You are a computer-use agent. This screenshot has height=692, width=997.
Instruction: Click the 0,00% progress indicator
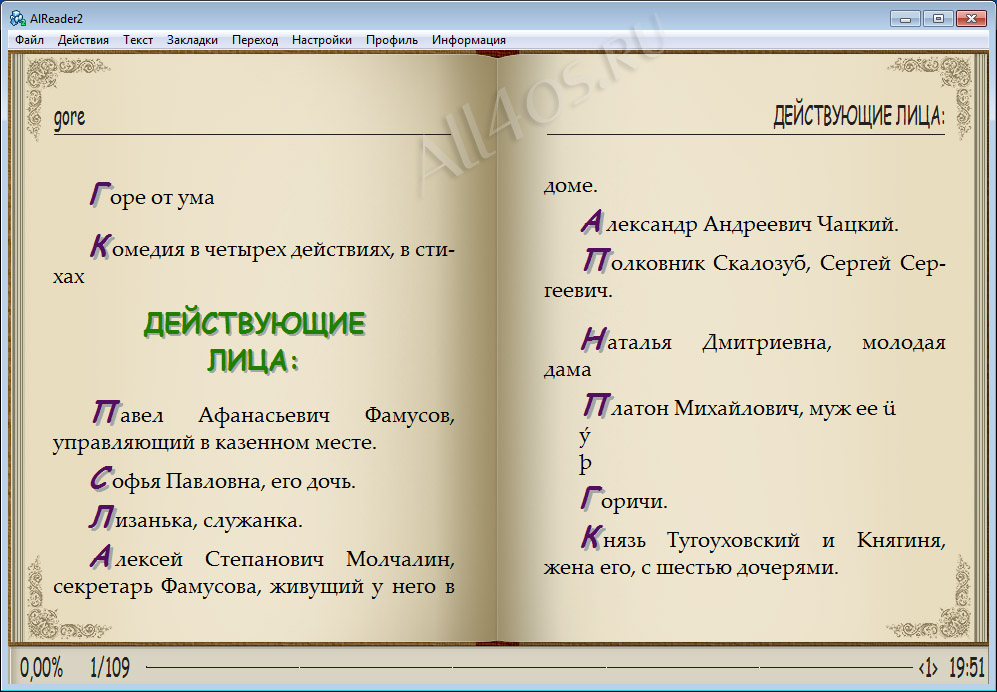[41, 668]
